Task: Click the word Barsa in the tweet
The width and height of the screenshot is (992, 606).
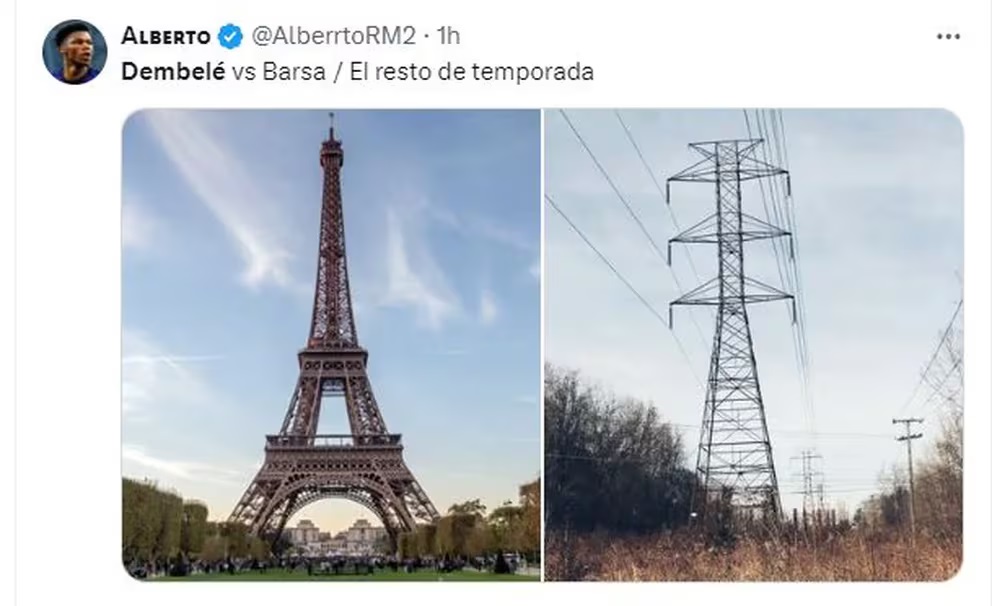Action: point(294,71)
